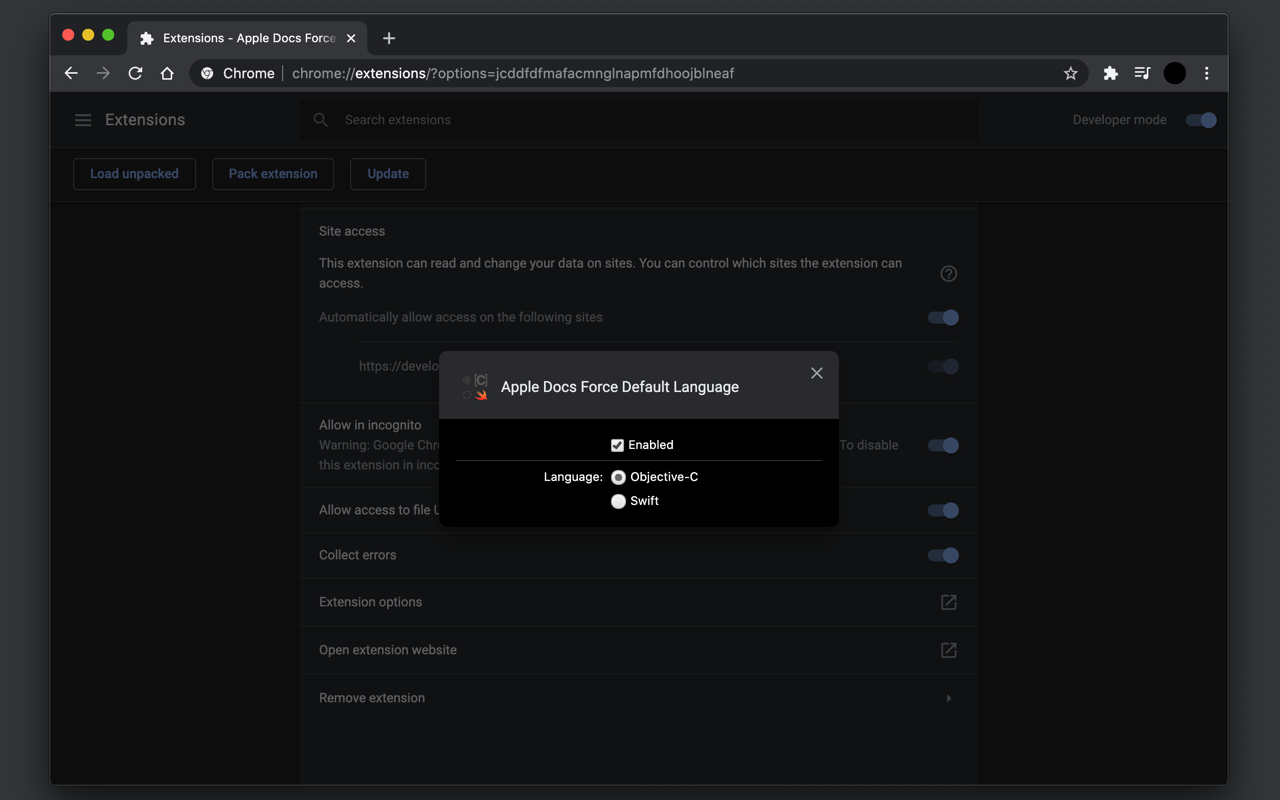The height and width of the screenshot is (800, 1280).
Task: Click the Language: label in the dialog
Action: pos(573,477)
